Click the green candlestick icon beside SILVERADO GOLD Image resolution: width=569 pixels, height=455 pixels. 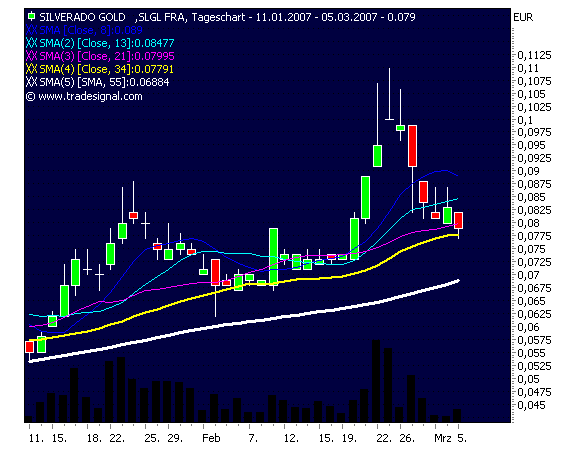pos(32,17)
